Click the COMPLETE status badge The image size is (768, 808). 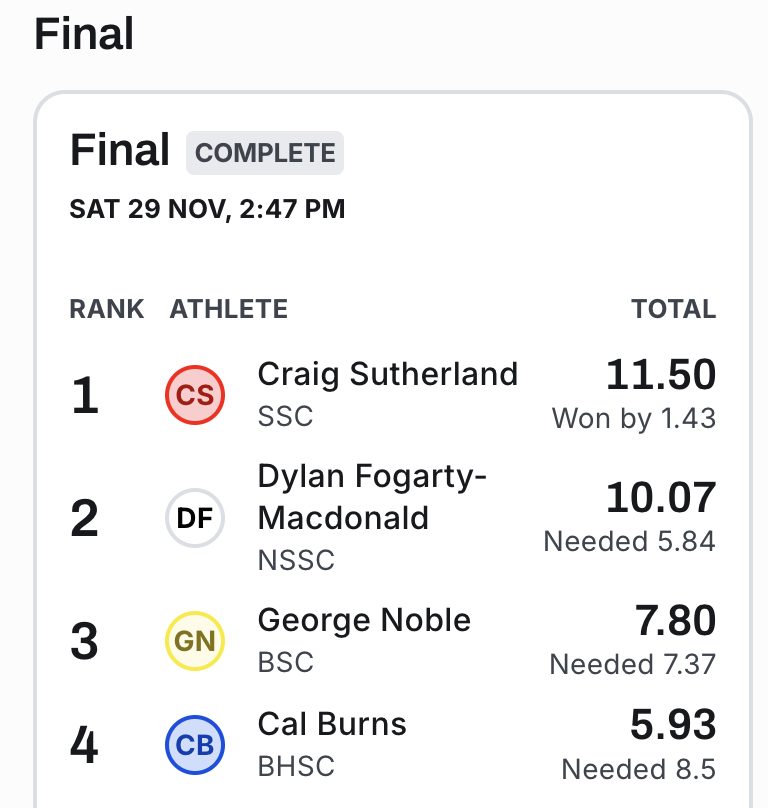click(265, 153)
